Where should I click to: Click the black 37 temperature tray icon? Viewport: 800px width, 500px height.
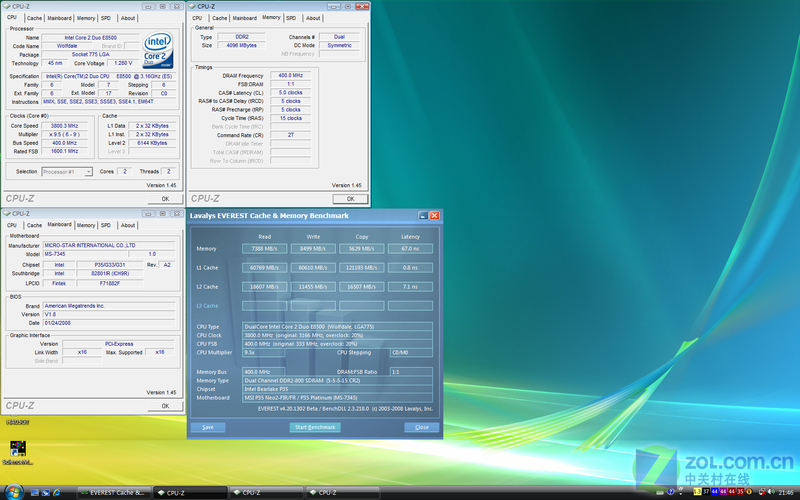[706, 491]
